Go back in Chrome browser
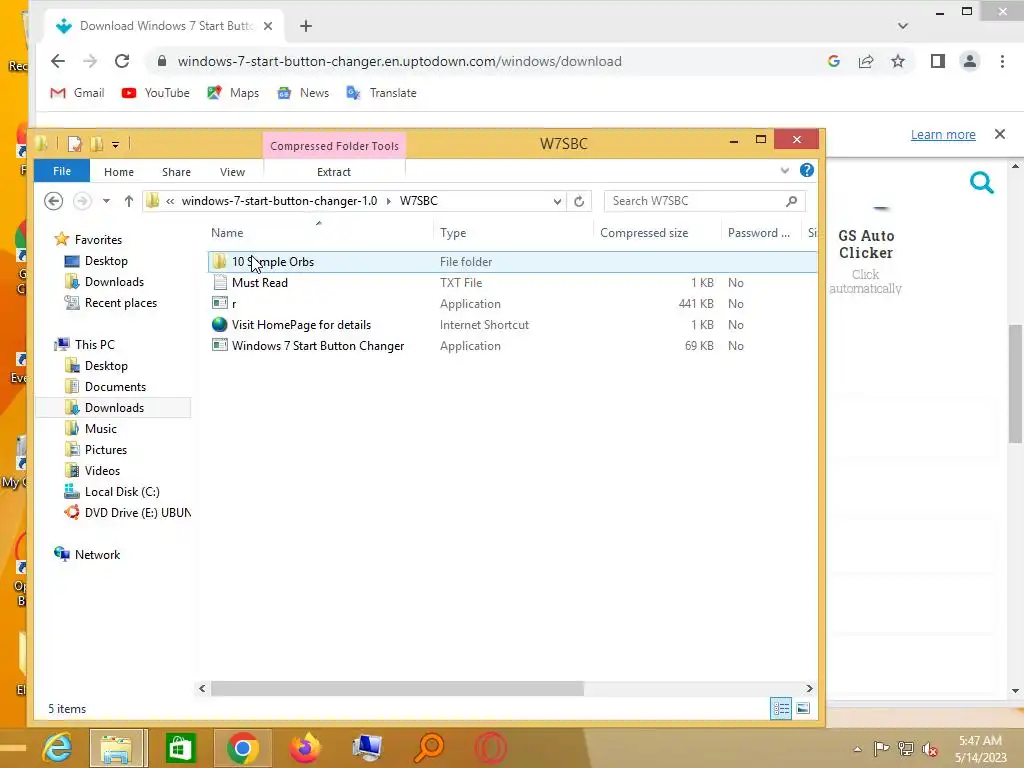1024x768 pixels. point(58,61)
